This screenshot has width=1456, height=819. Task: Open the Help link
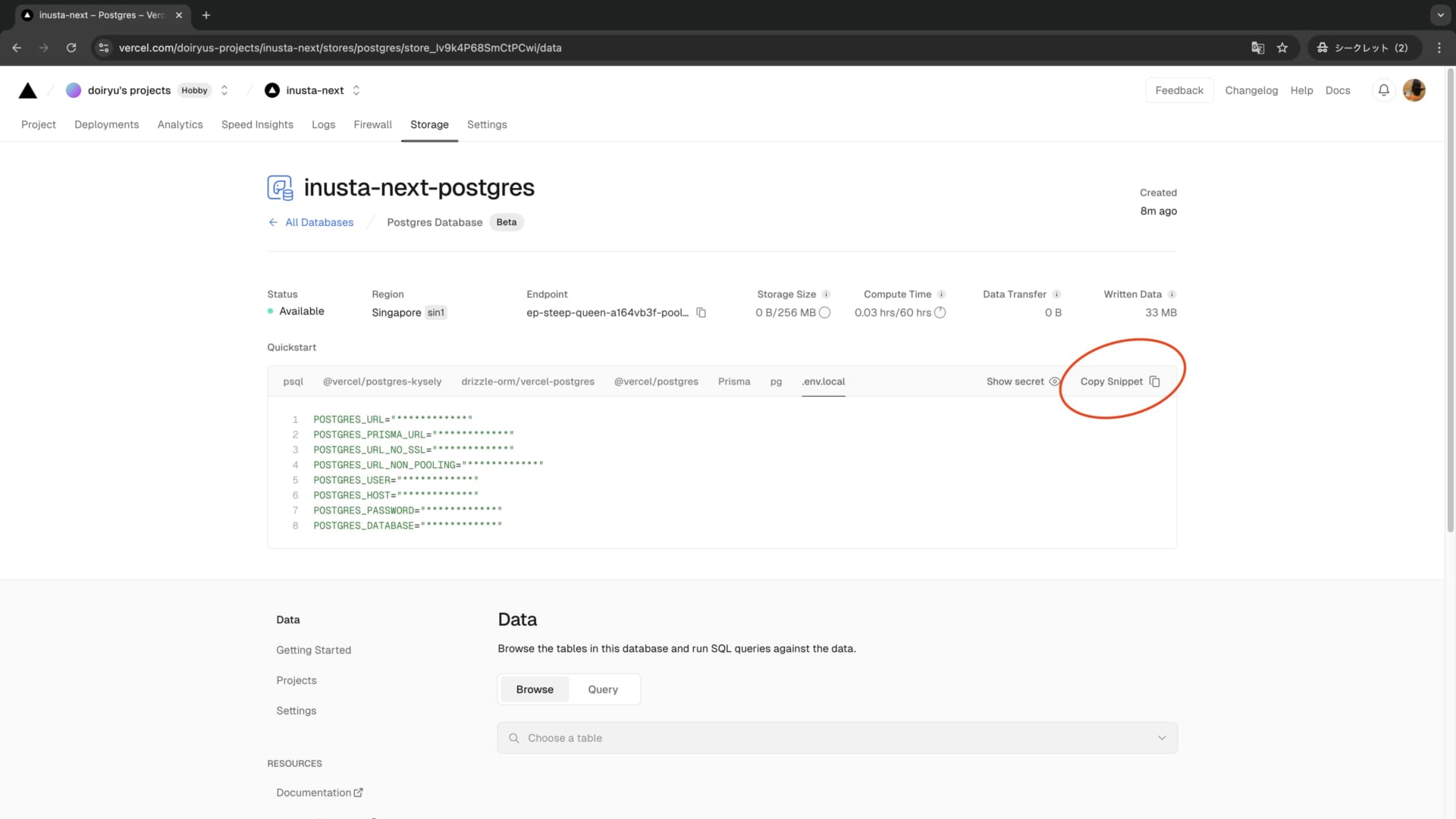point(1301,90)
